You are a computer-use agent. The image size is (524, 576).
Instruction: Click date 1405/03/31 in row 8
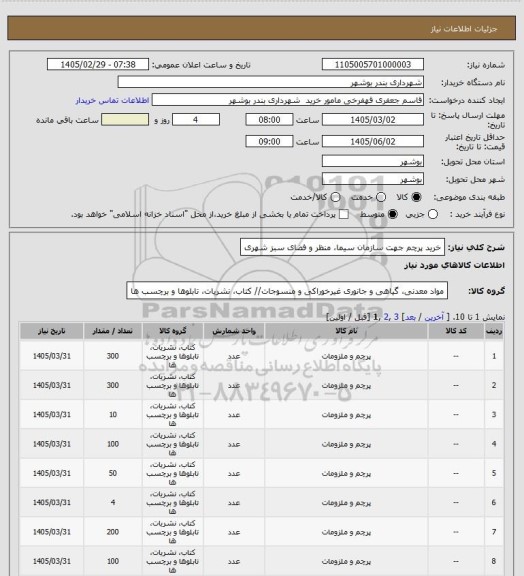(51, 561)
